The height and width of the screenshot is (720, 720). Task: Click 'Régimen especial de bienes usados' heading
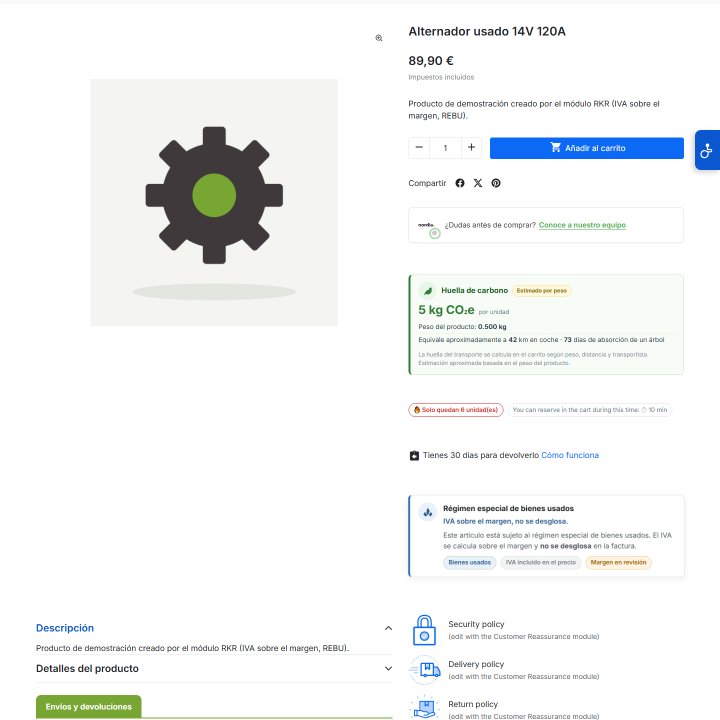[x=508, y=508]
